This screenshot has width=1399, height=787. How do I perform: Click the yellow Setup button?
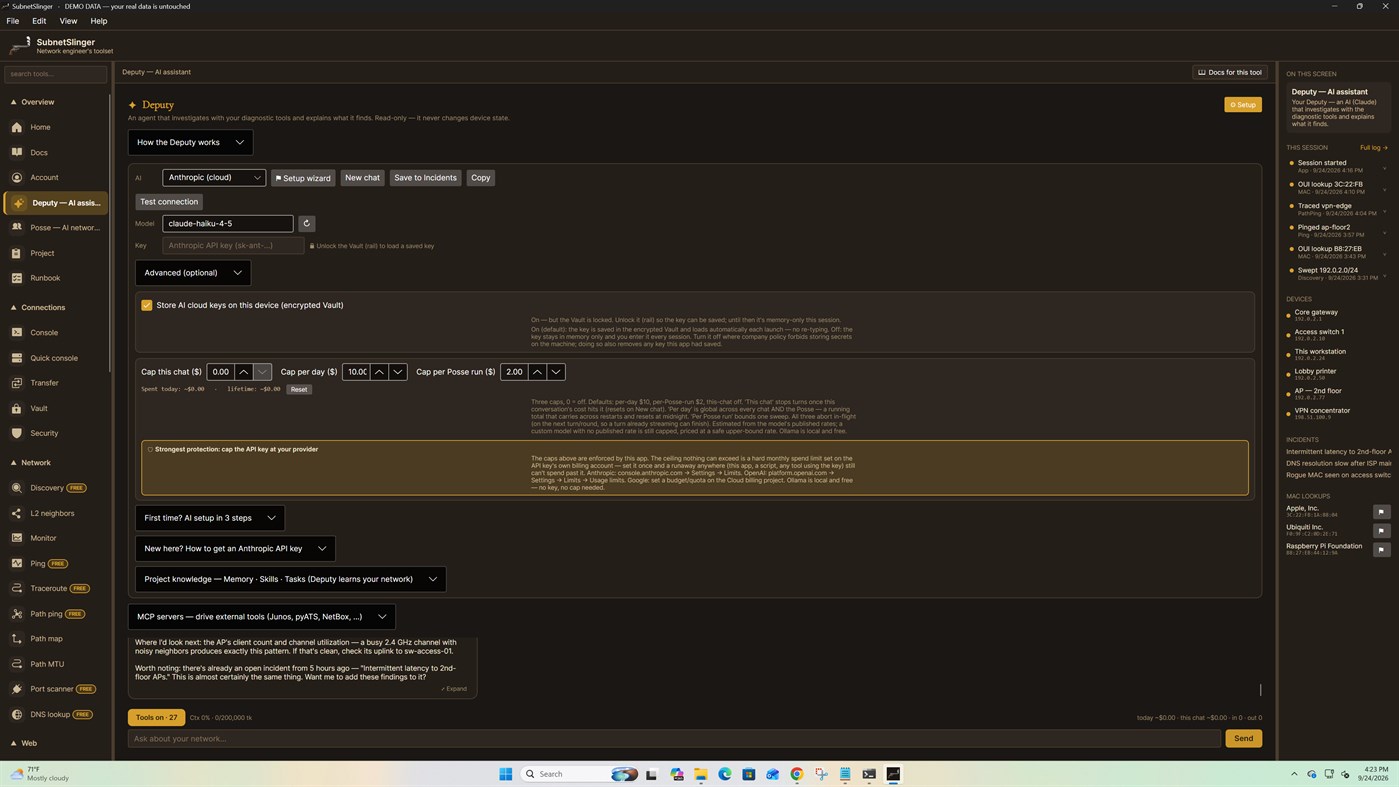tap(1243, 105)
